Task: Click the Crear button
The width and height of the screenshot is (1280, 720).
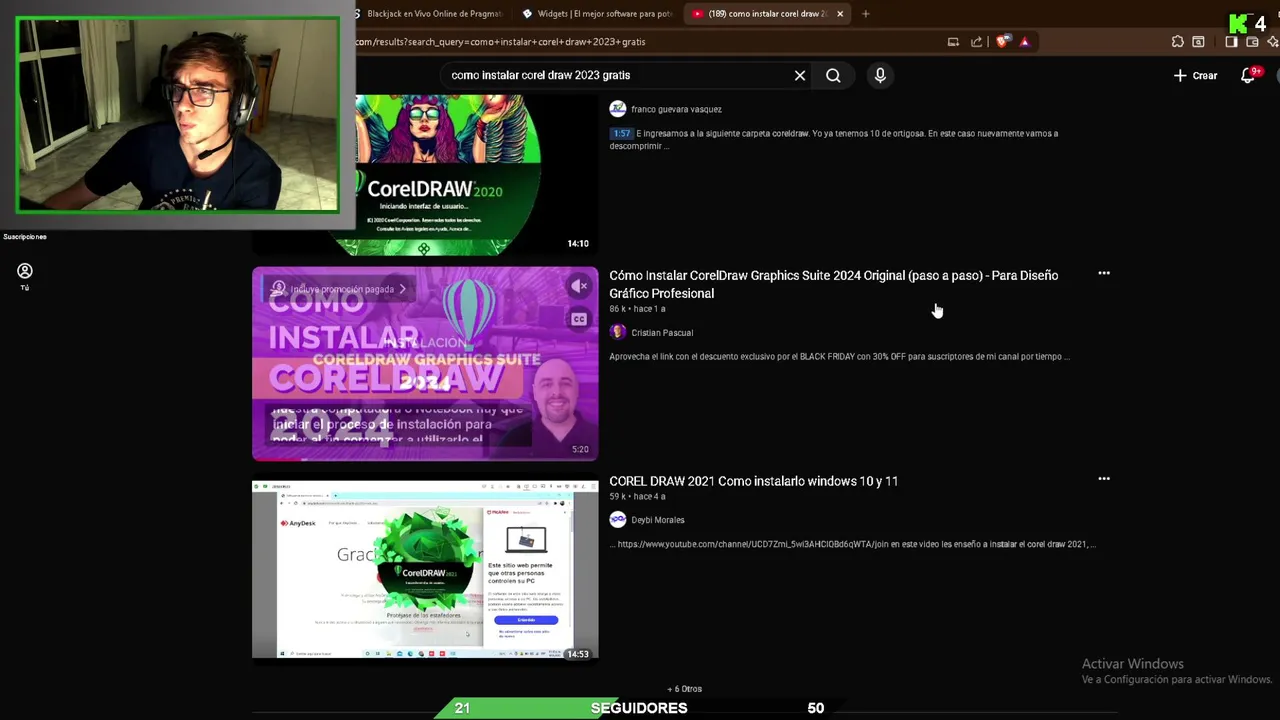Action: [1195, 75]
